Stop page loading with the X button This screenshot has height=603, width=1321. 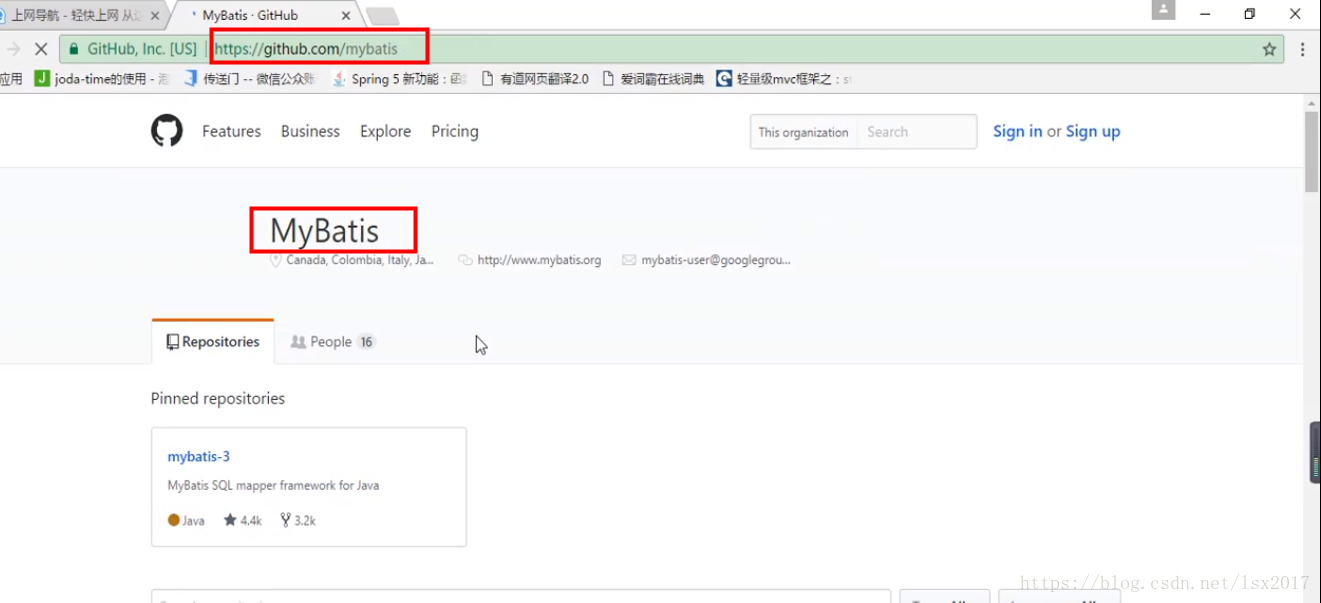[x=41, y=49]
